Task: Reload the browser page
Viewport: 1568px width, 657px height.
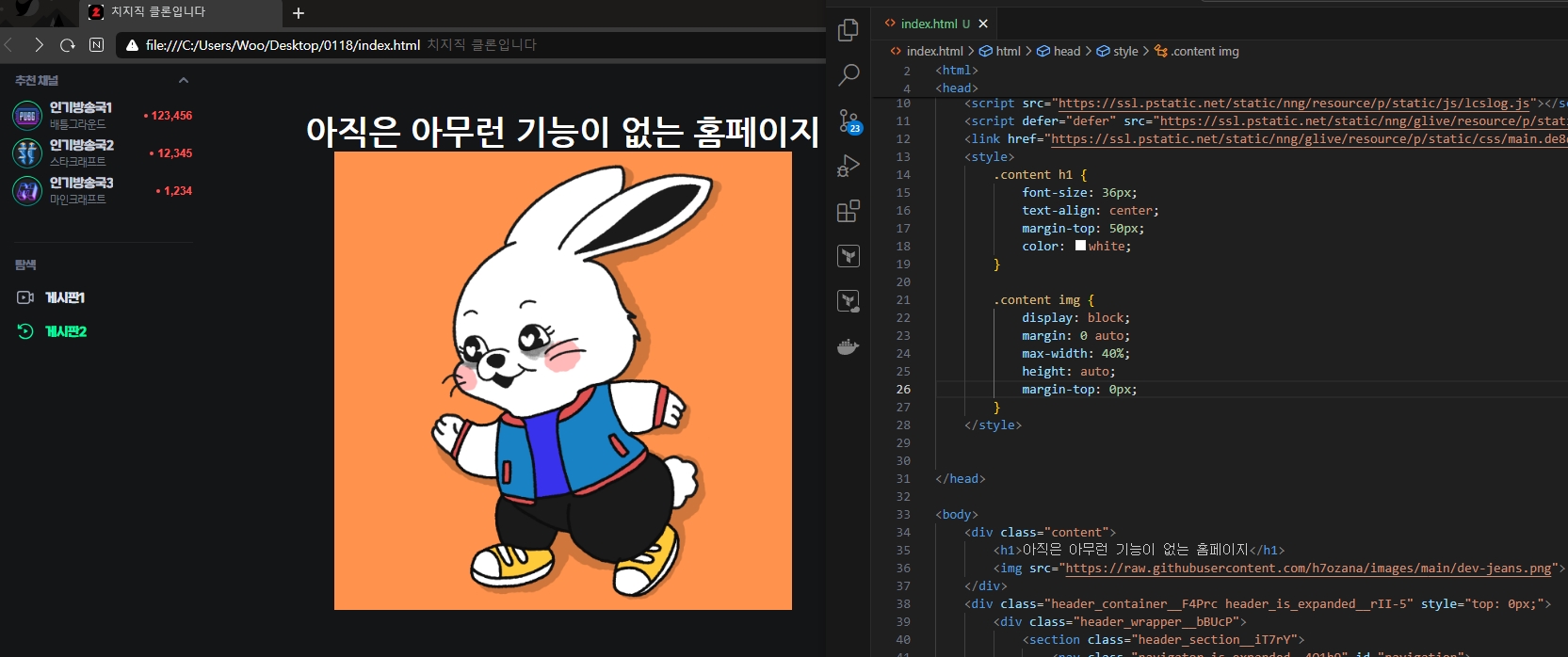Action: point(67,44)
